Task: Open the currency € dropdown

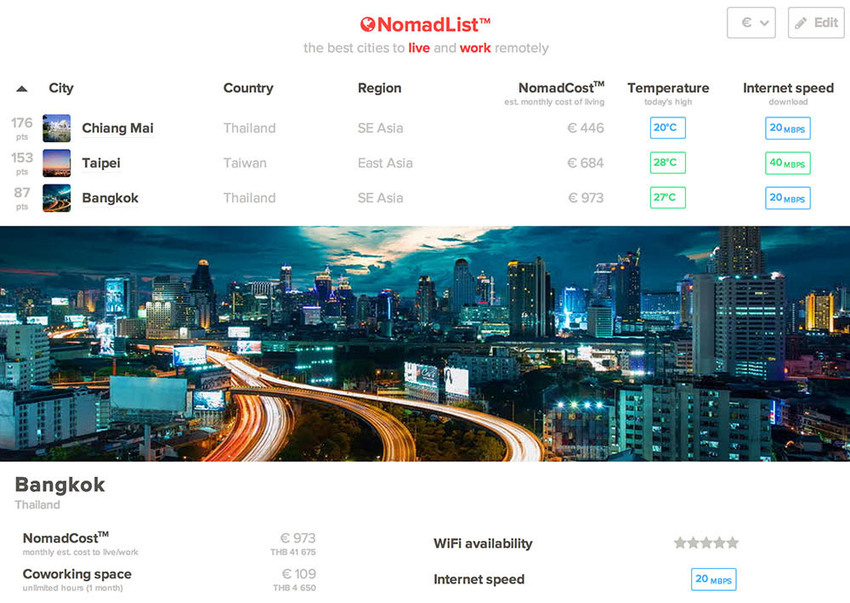Action: click(751, 23)
